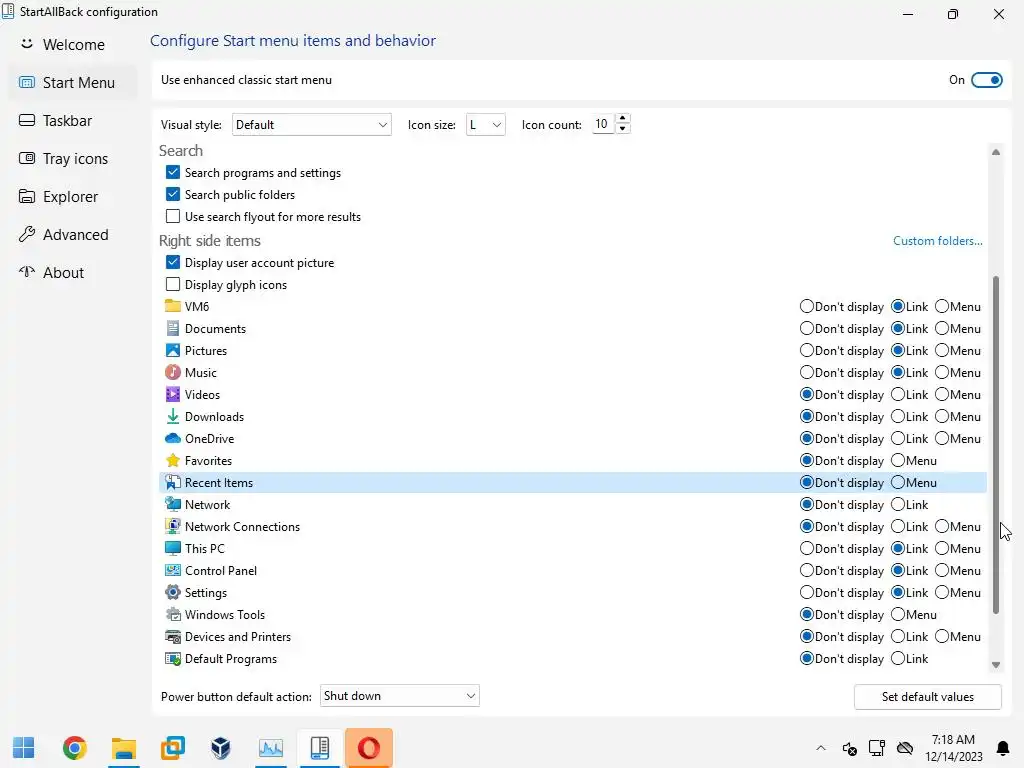Open the About section
Viewport: 1024px width, 768px height.
73,272
